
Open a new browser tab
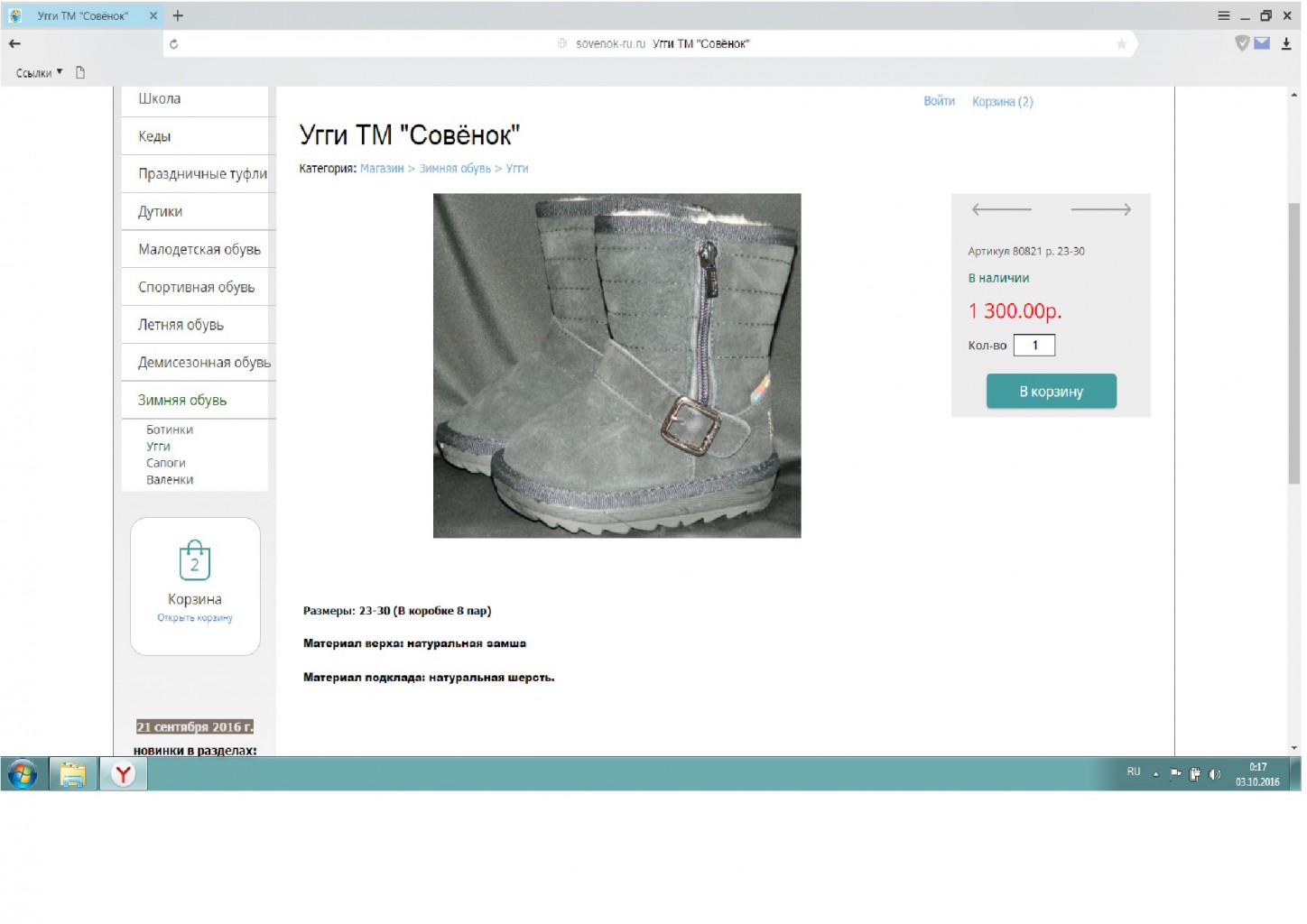pos(178,15)
